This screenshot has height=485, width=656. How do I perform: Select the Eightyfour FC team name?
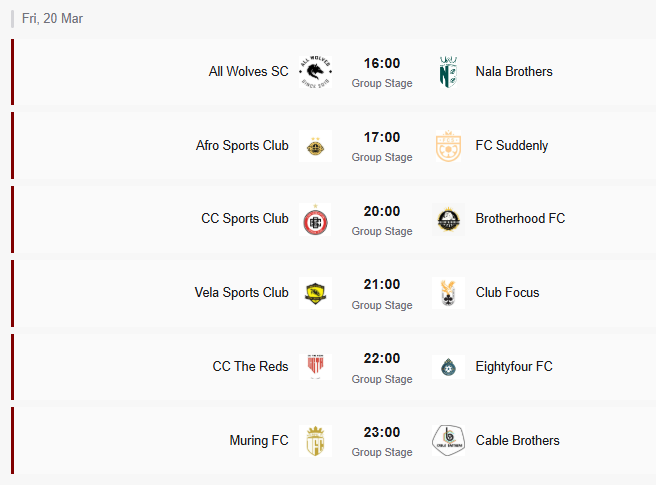coord(514,367)
